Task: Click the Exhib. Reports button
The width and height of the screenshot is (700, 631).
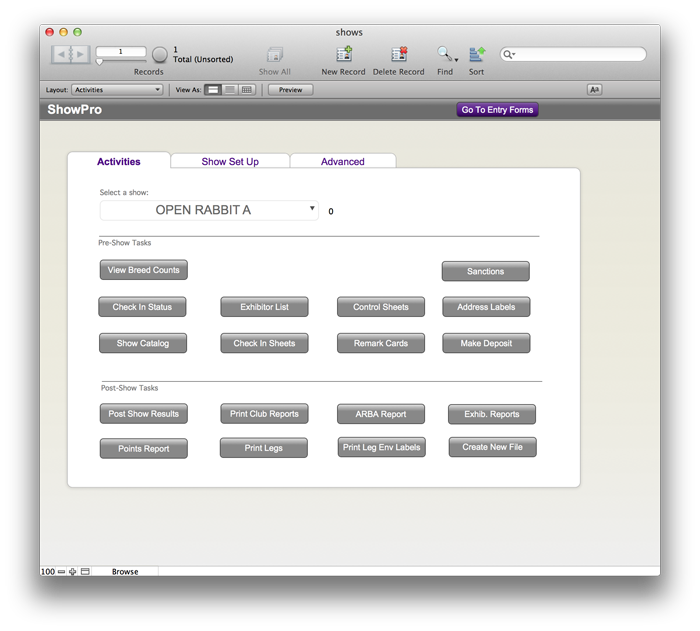Action: click(492, 414)
